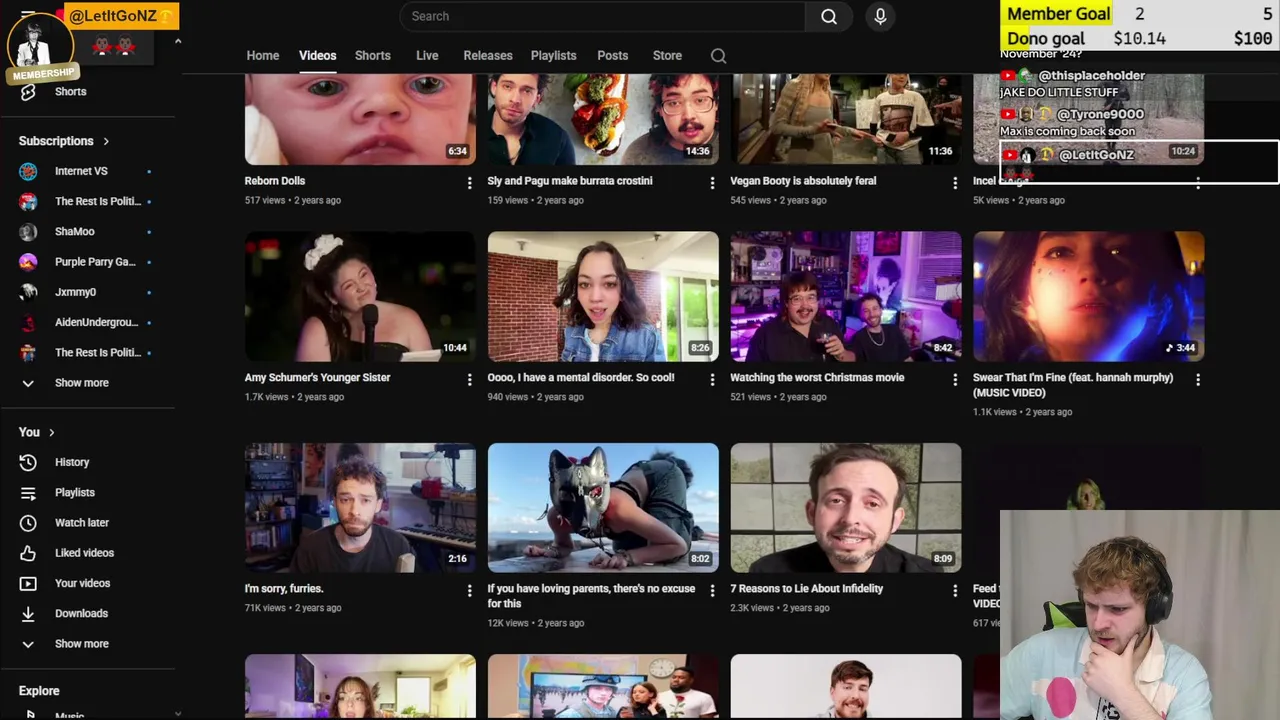Open options menu for Amy Schumer's Younger Sister

click(469, 380)
